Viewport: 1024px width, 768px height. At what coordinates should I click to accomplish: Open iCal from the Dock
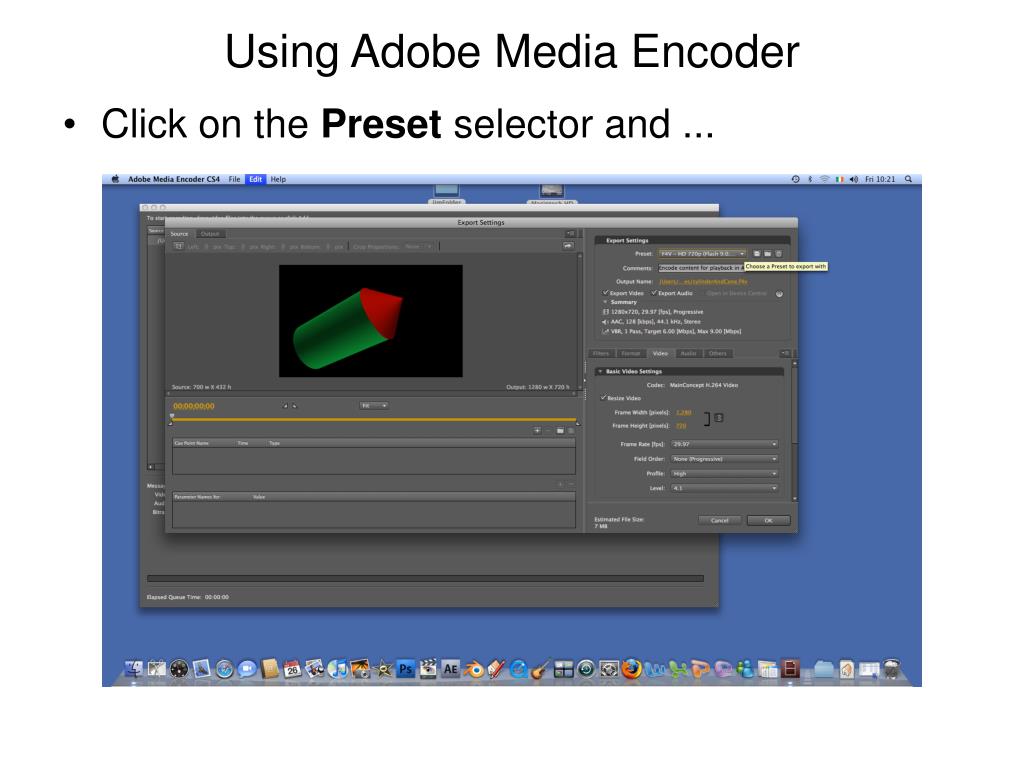coord(293,669)
